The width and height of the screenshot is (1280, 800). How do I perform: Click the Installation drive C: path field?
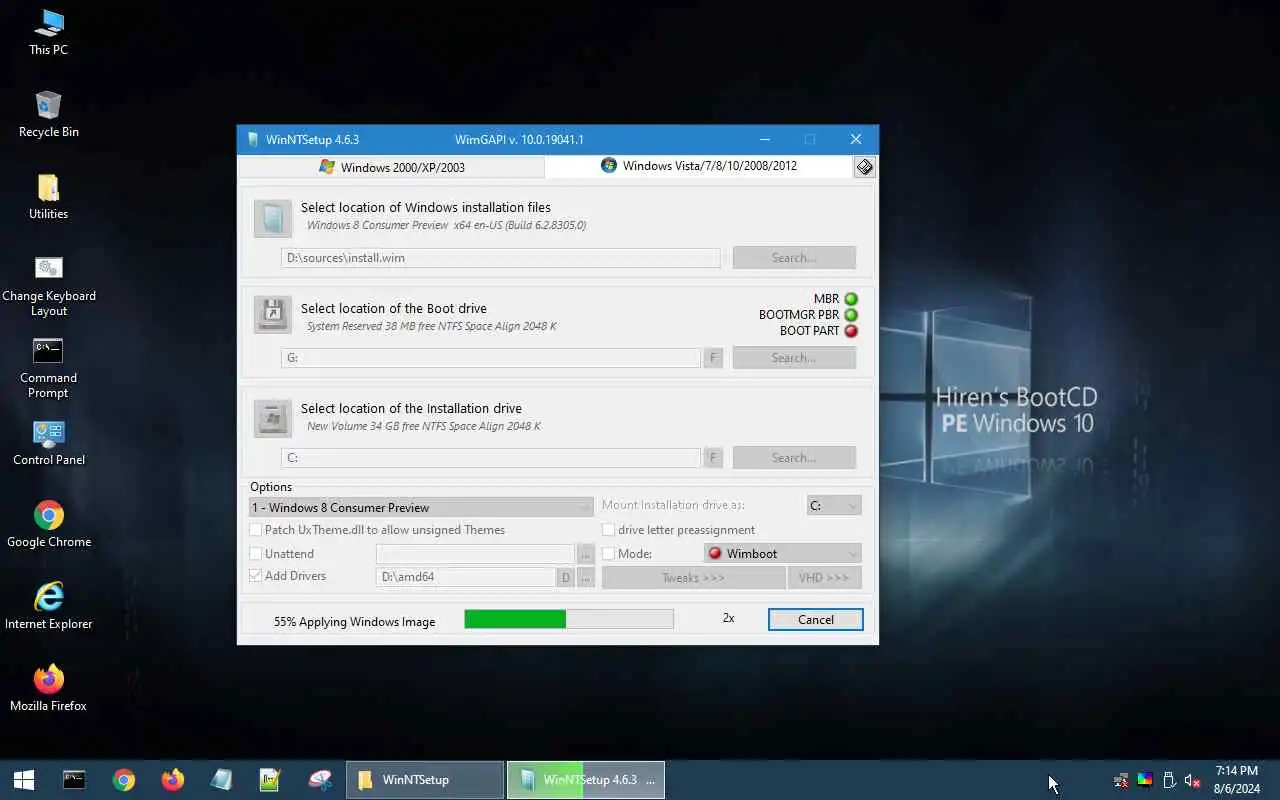click(x=491, y=457)
